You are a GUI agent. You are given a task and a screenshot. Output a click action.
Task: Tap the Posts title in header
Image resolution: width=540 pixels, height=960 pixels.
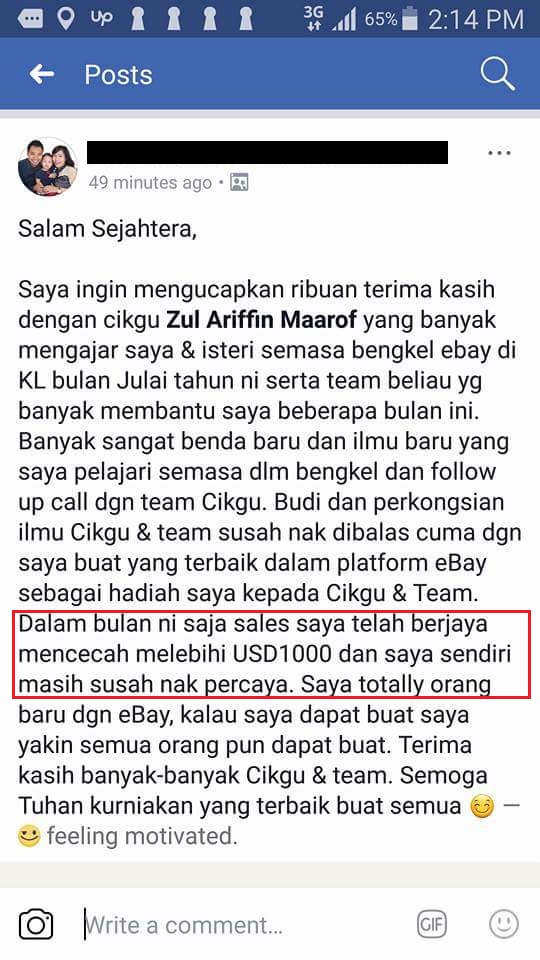click(118, 75)
